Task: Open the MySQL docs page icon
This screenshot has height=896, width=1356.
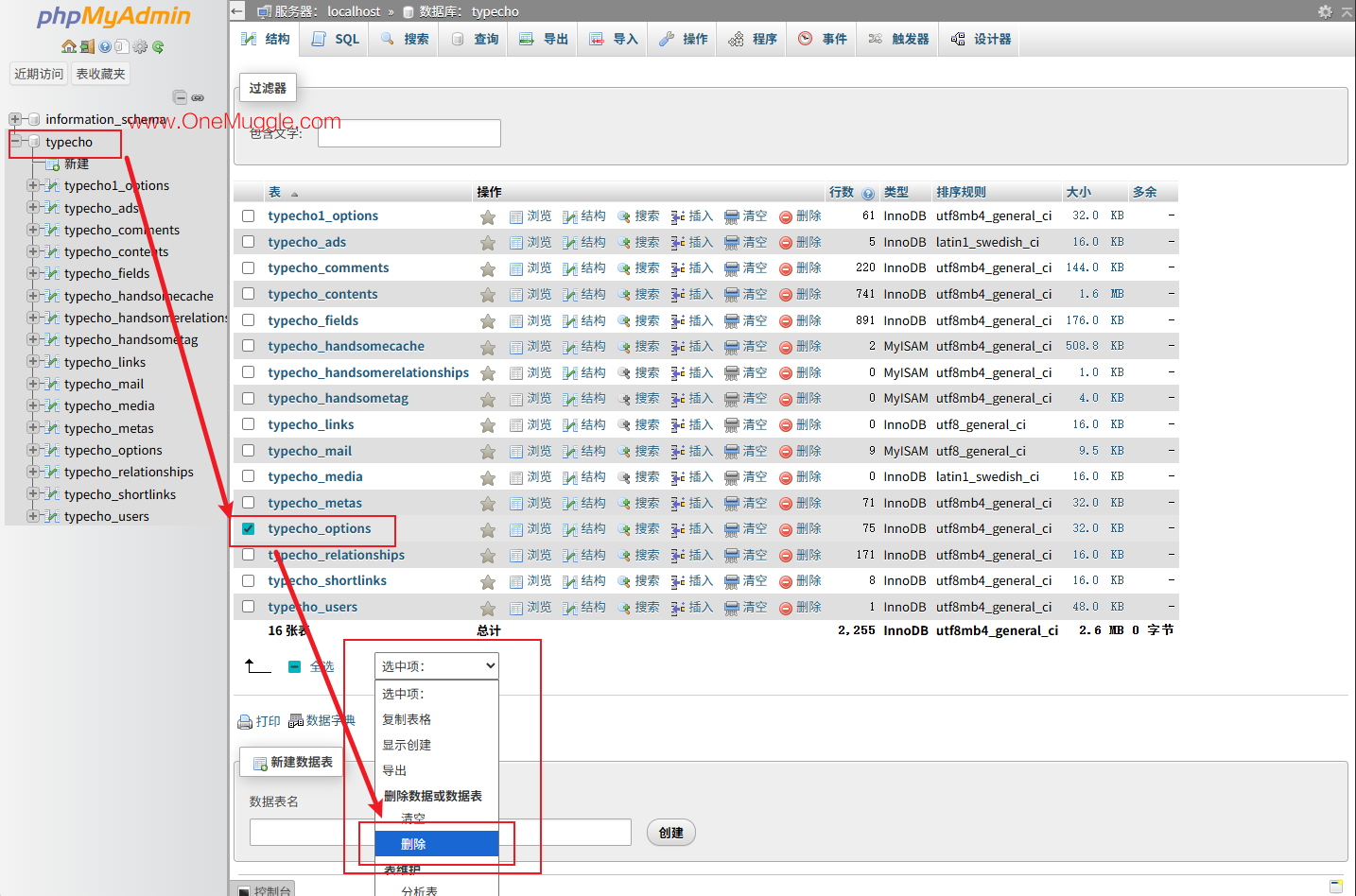Action: (121, 46)
